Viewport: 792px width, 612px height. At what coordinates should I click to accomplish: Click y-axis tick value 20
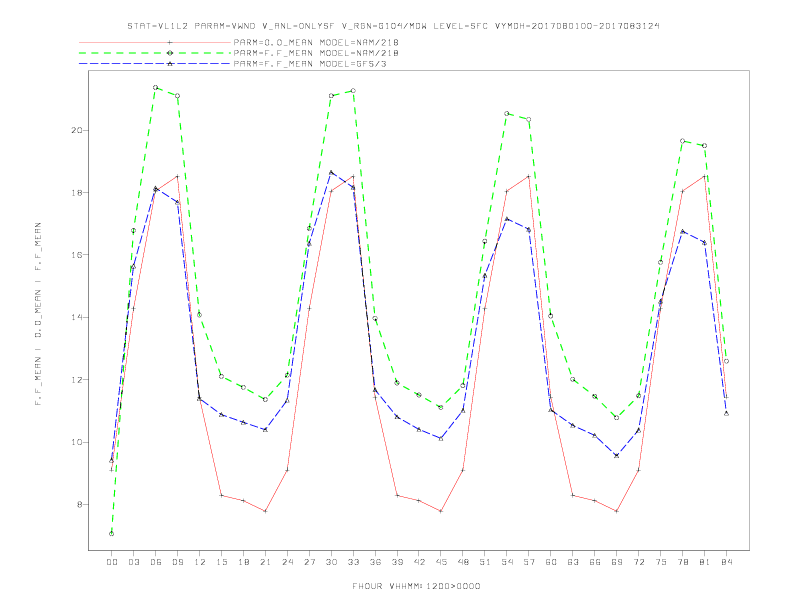click(x=76, y=130)
